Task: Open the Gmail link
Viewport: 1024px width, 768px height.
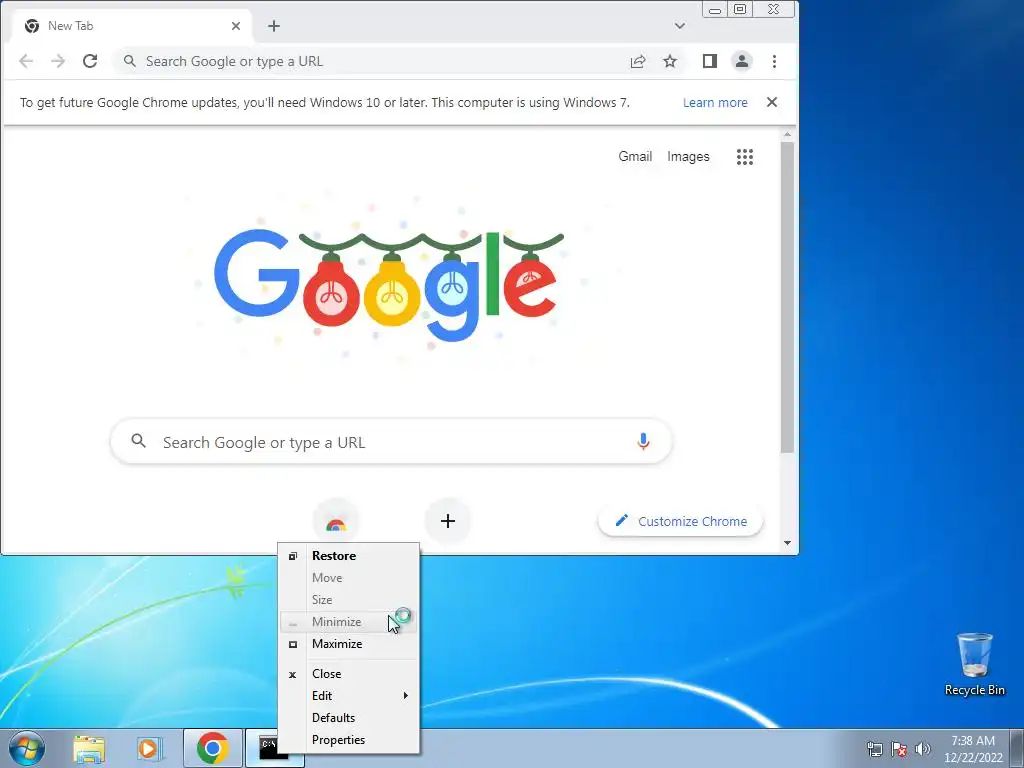Action: 635,157
